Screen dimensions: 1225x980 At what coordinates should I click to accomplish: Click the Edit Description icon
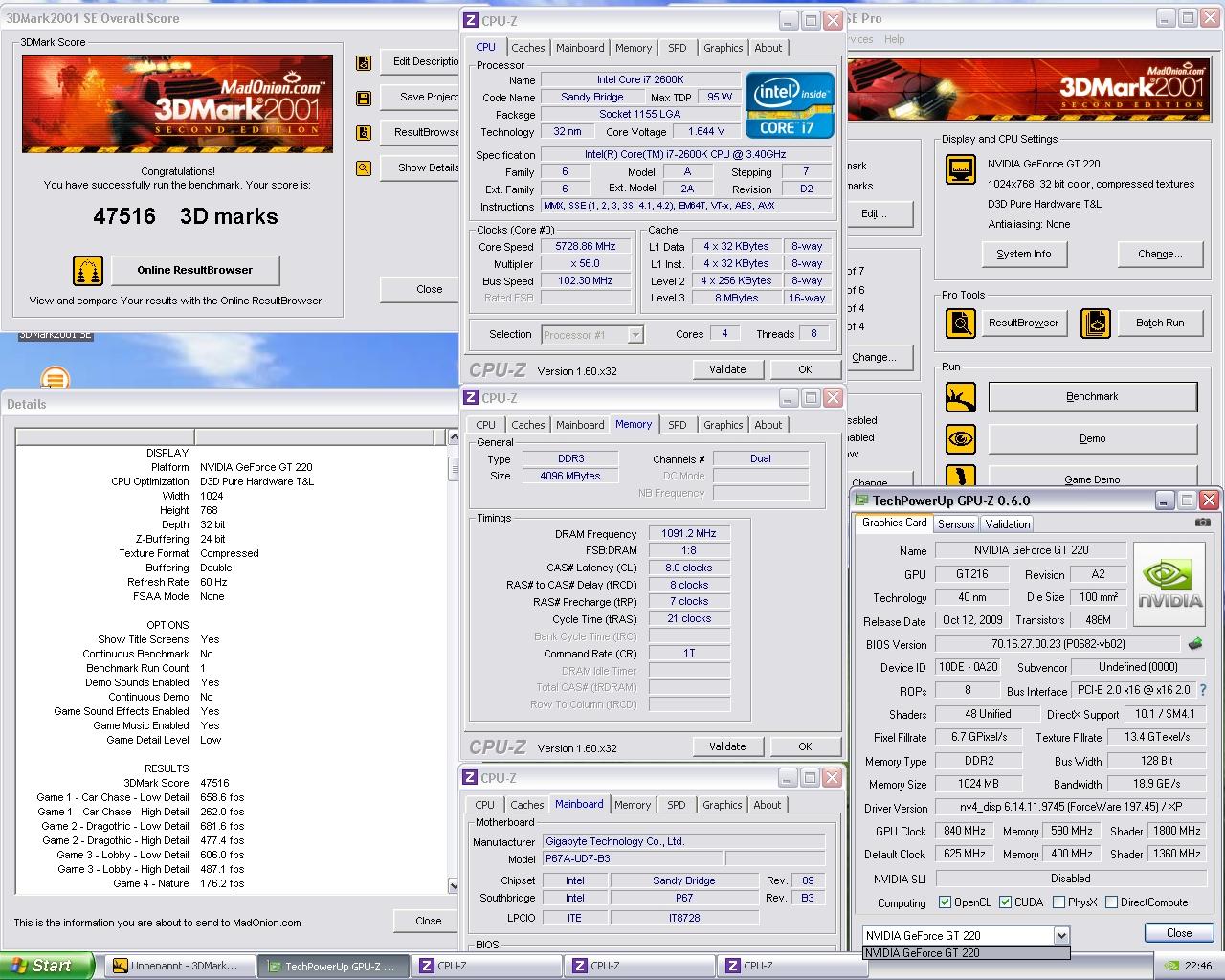[x=364, y=62]
